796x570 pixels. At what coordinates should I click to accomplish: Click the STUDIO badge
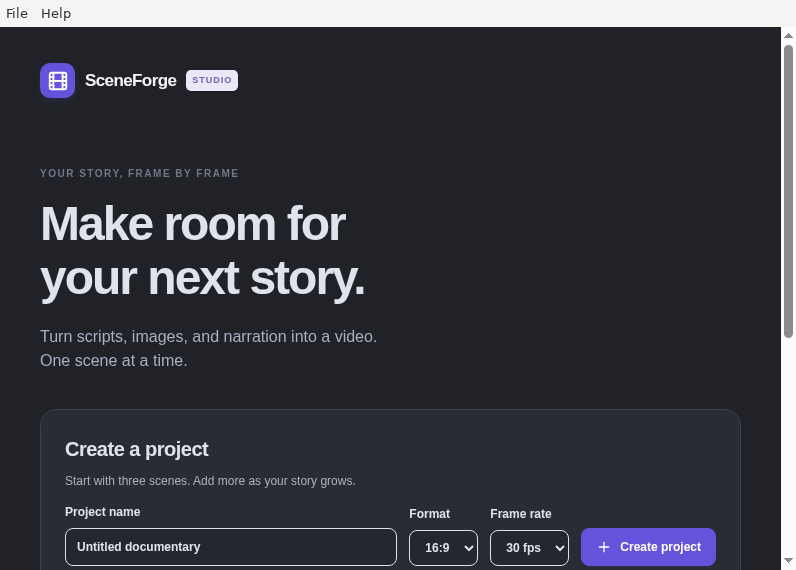coord(212,80)
